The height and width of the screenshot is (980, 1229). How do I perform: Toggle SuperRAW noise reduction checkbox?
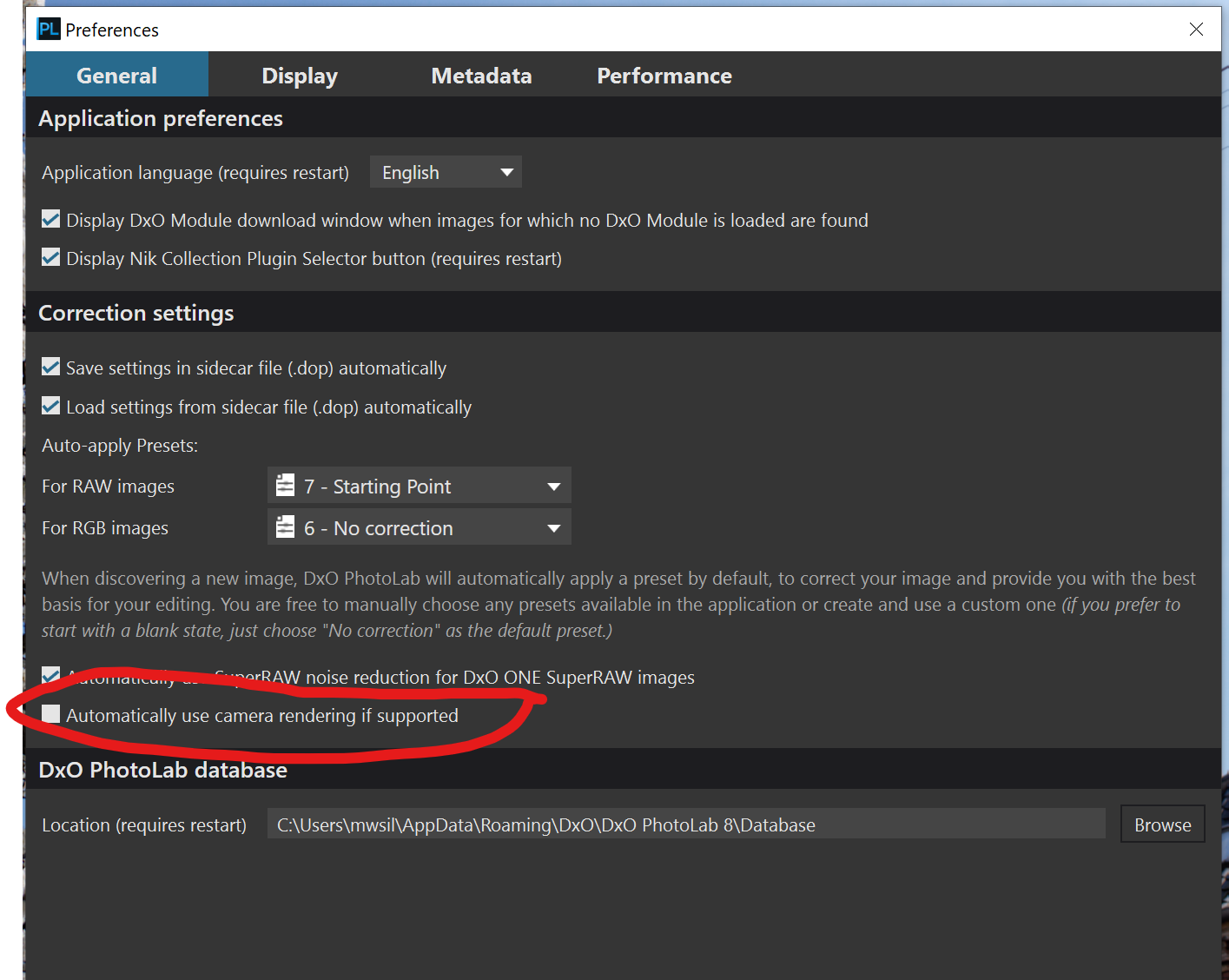click(x=51, y=676)
